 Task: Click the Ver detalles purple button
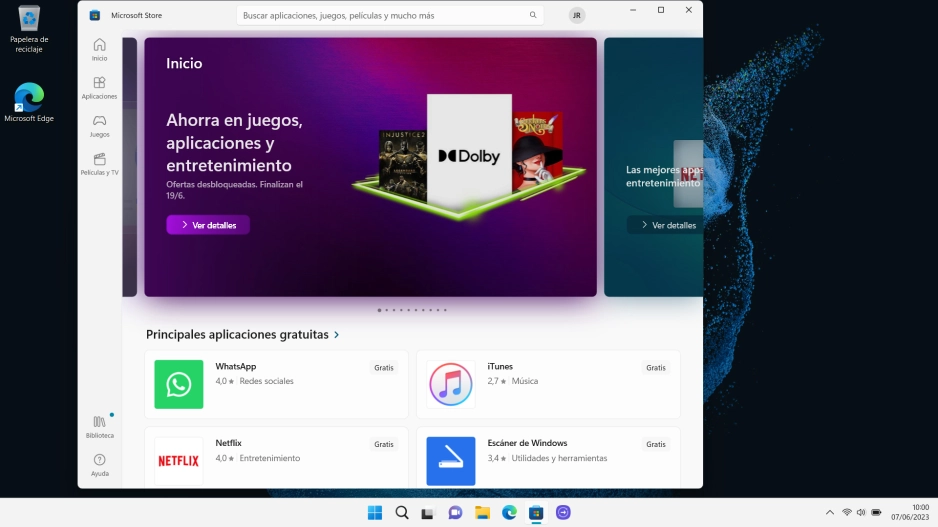pos(208,225)
